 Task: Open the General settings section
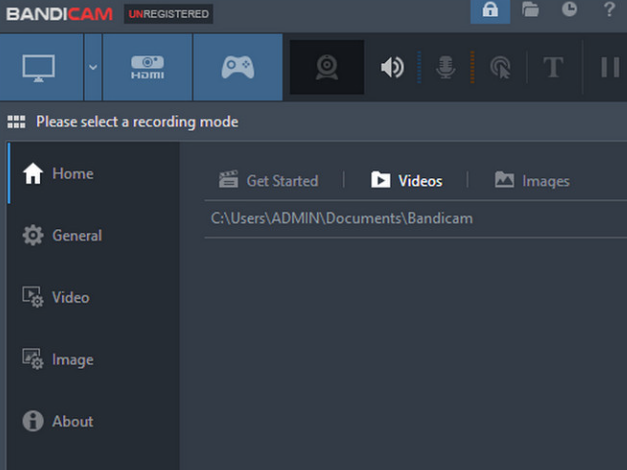coord(93,236)
